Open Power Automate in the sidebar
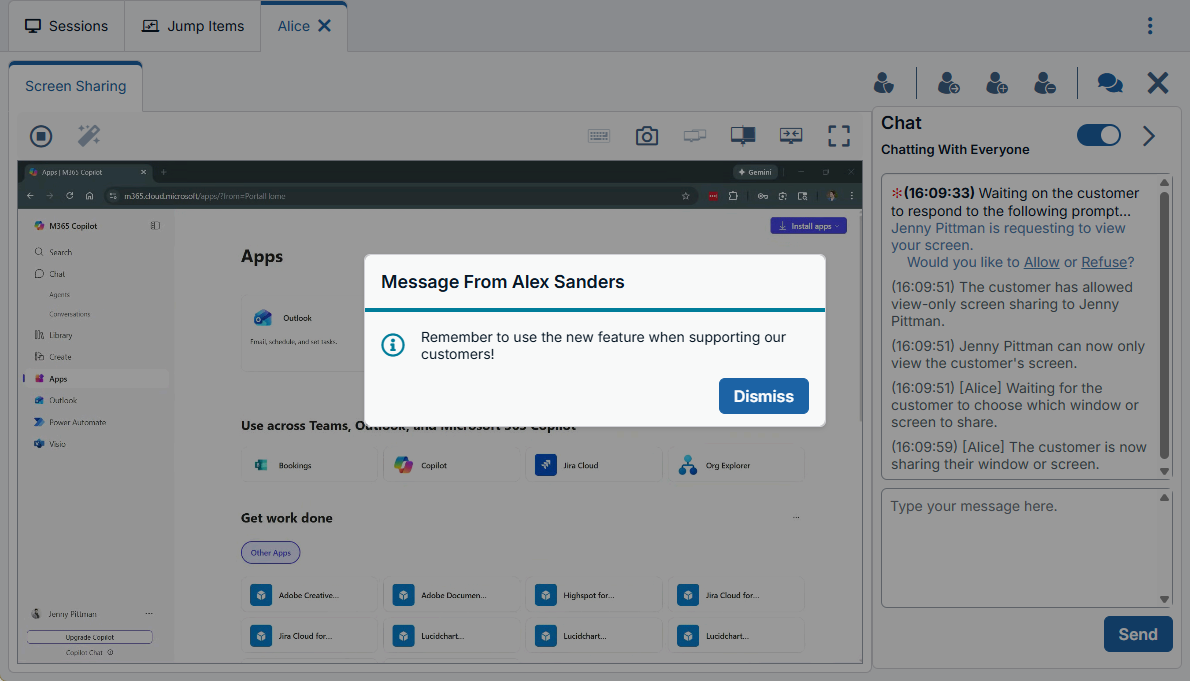Screen dimensions: 1190x681 click(x=70, y=422)
